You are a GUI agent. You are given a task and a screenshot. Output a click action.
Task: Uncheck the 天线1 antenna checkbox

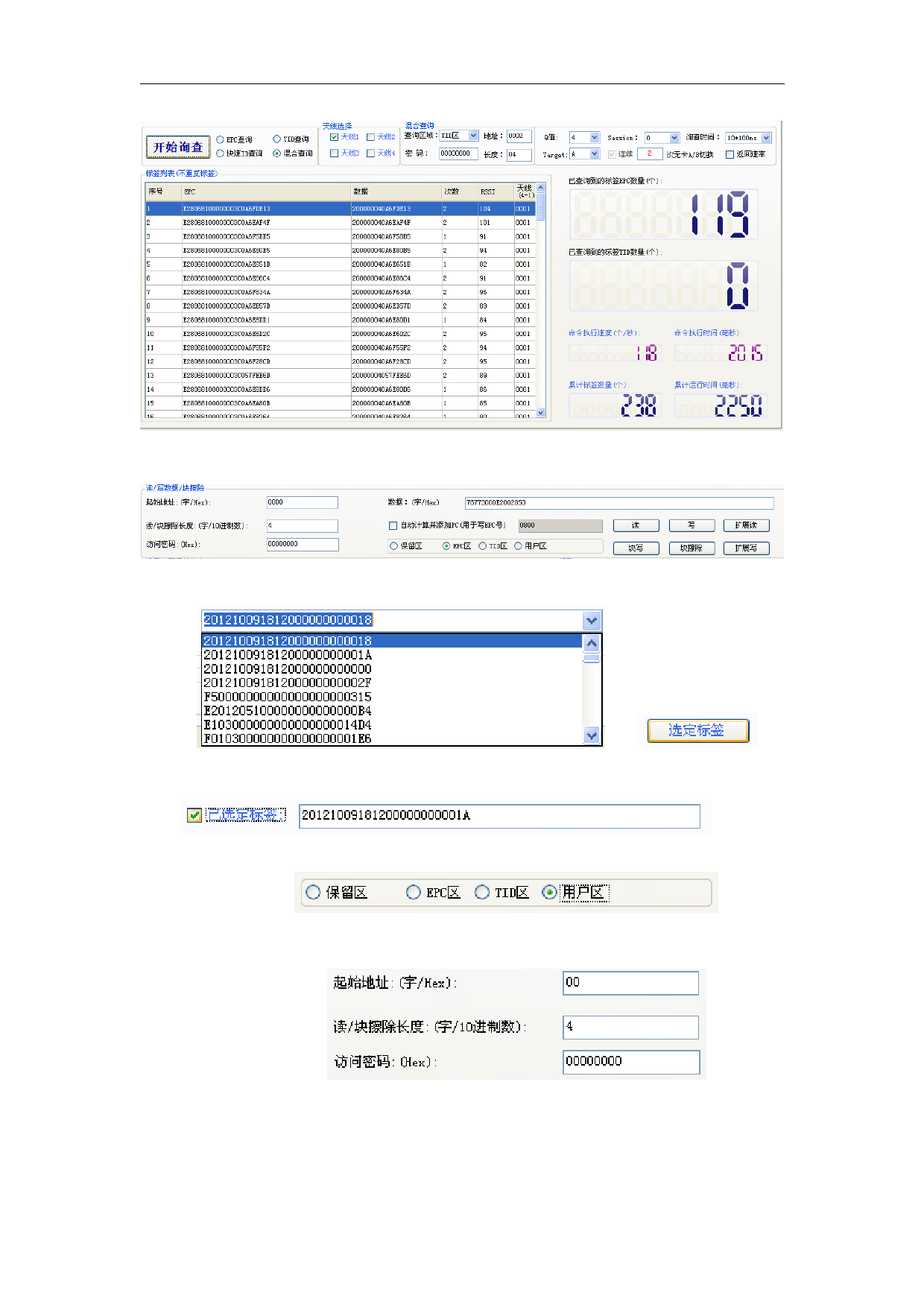click(x=335, y=137)
